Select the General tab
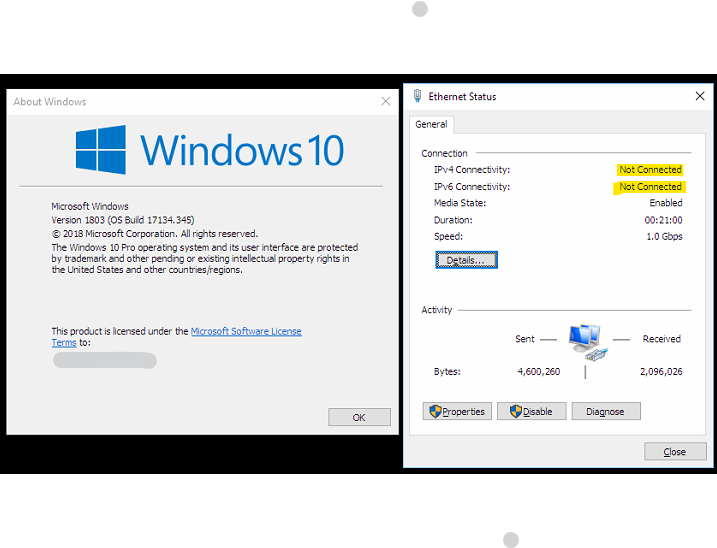This screenshot has width=717, height=548. point(431,124)
